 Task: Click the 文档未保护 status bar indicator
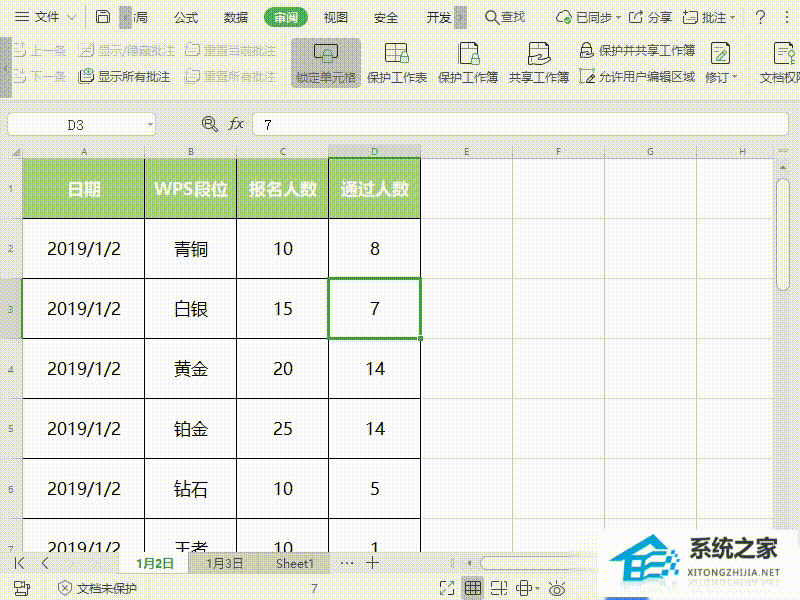(x=97, y=588)
